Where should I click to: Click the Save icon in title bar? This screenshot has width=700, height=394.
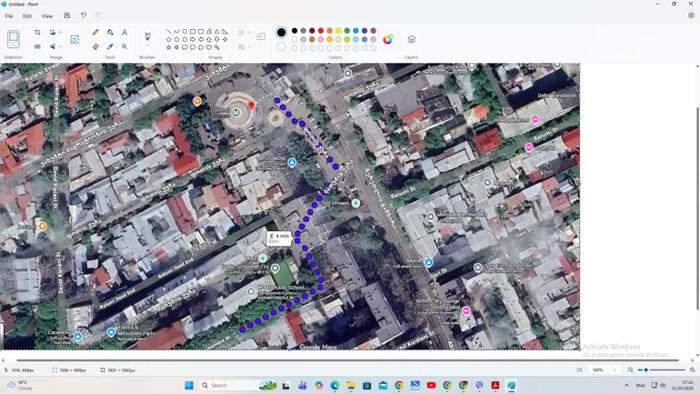click(67, 16)
